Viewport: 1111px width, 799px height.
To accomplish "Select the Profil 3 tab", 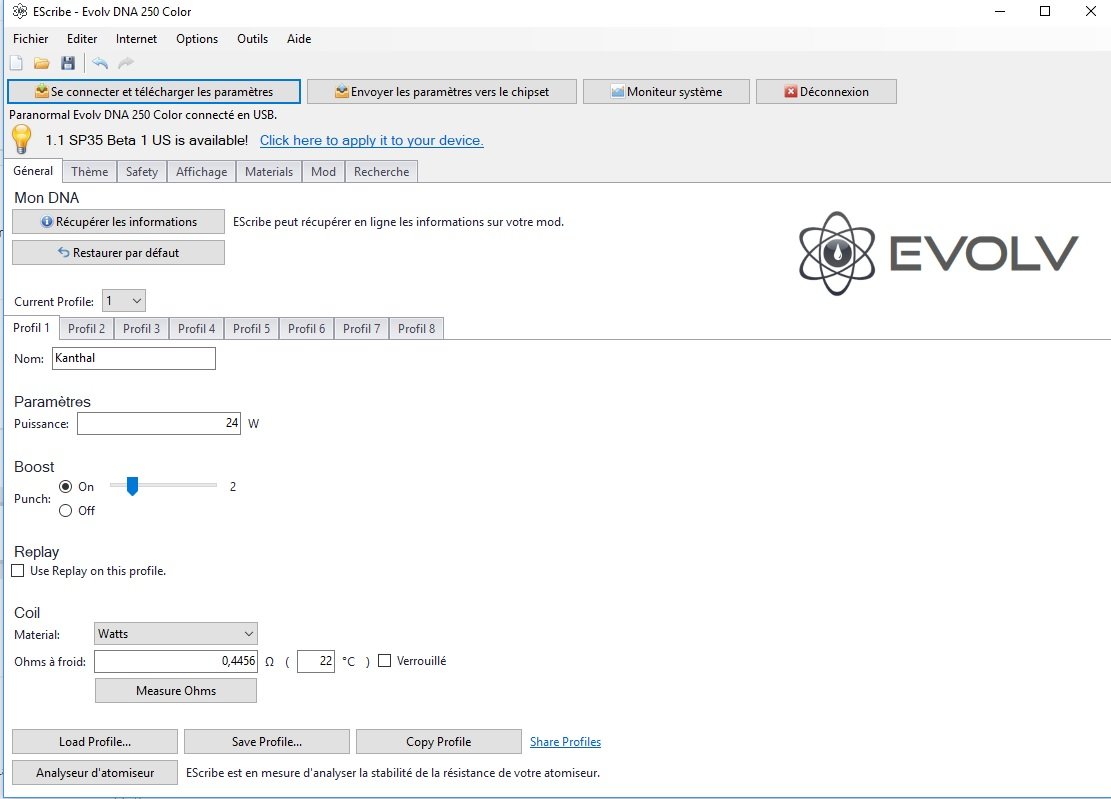I will click(141, 329).
